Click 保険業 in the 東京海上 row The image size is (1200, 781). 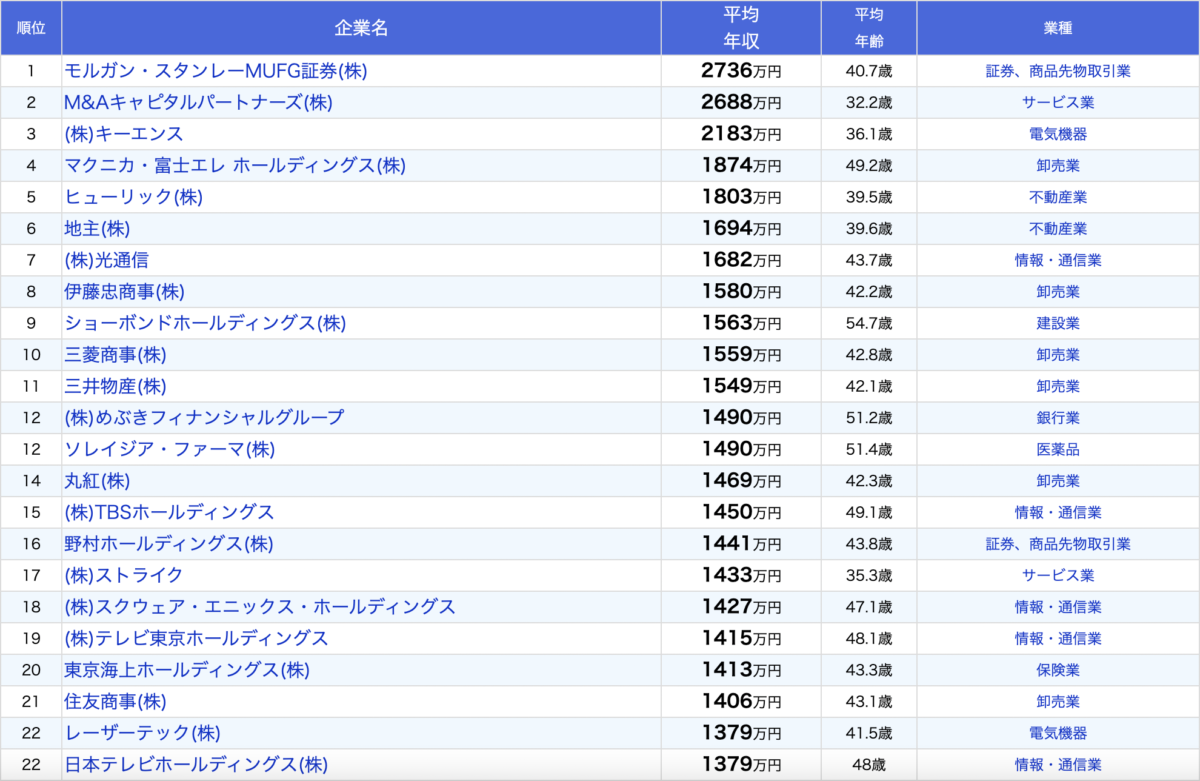click(x=1058, y=669)
